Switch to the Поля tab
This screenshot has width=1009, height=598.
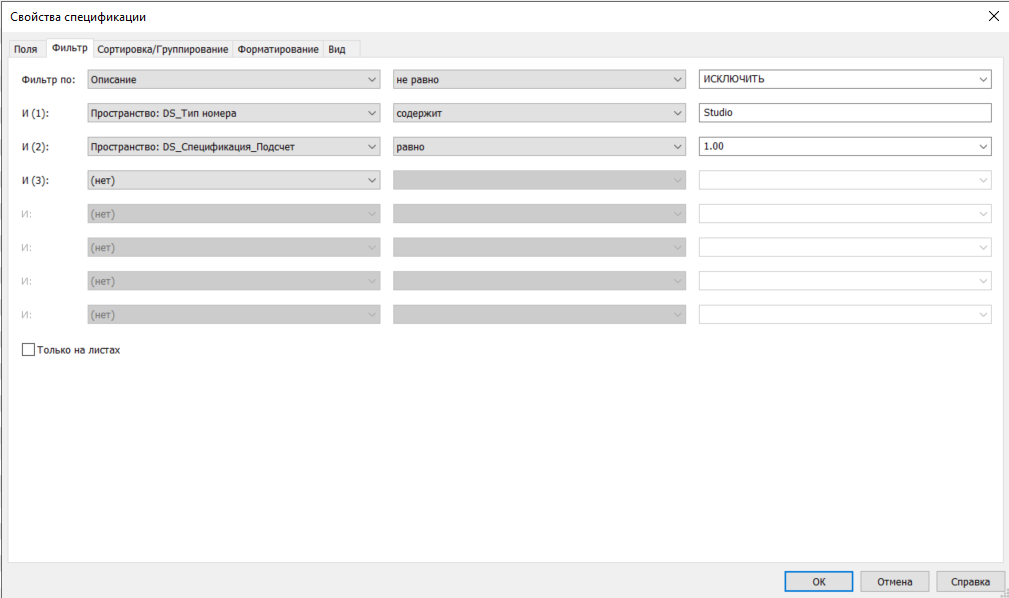click(x=26, y=49)
